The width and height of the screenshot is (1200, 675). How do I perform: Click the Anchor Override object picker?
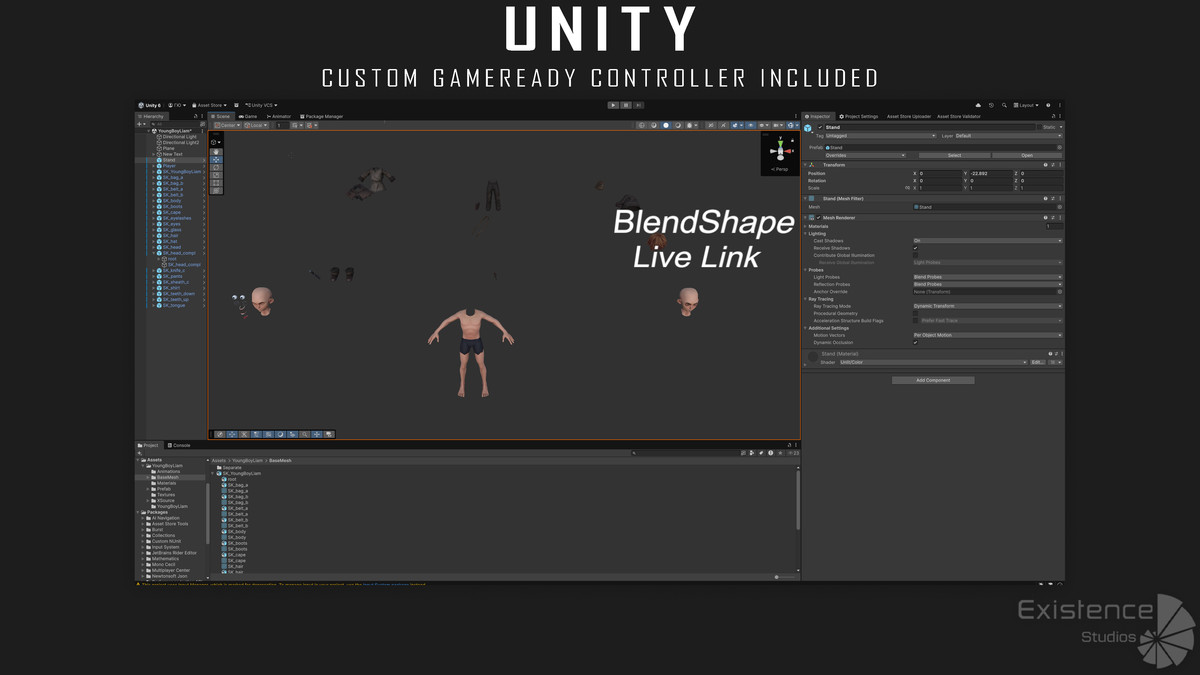tap(1060, 292)
